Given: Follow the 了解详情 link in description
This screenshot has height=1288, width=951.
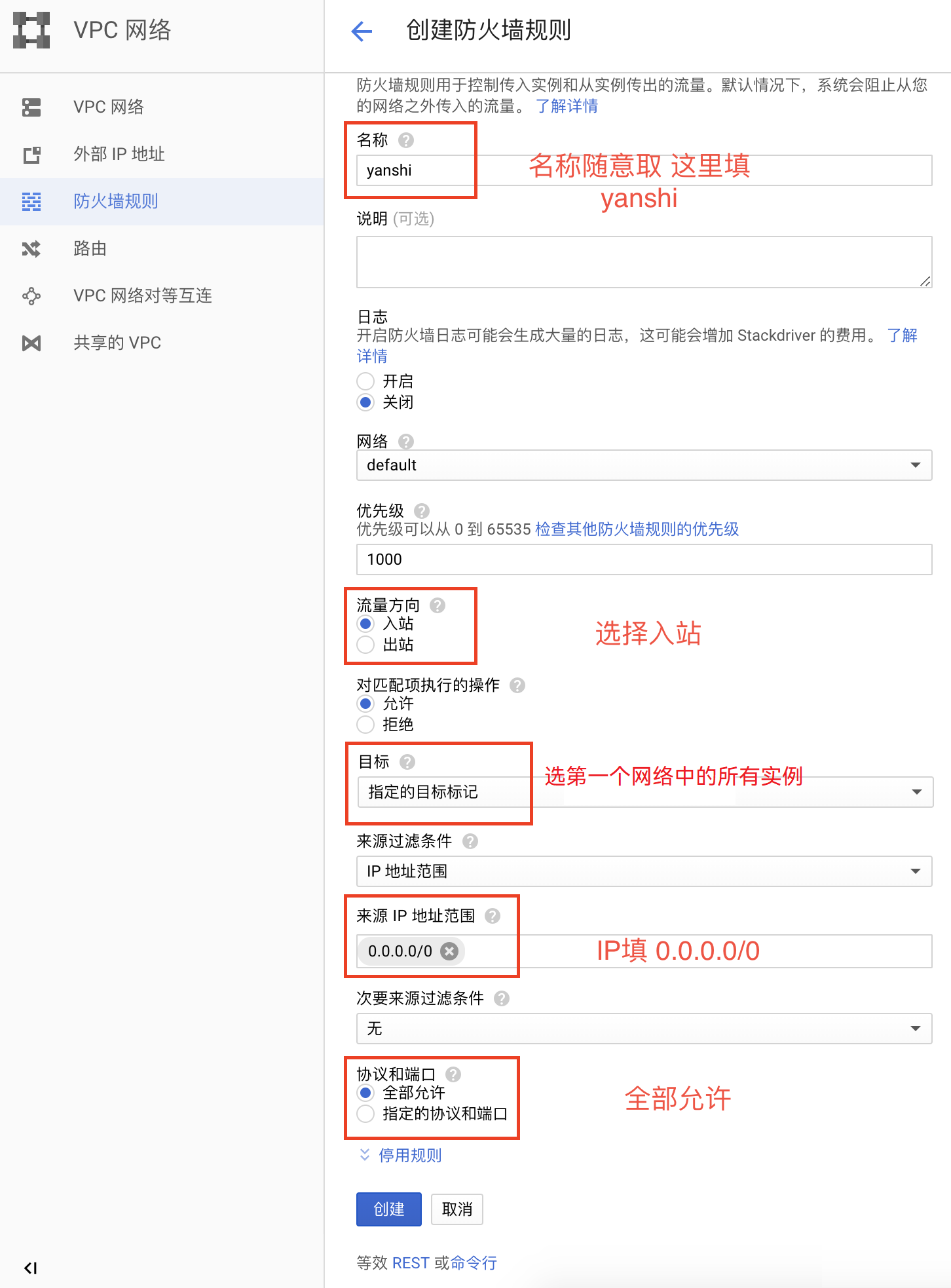Looking at the screenshot, I should pos(567,106).
